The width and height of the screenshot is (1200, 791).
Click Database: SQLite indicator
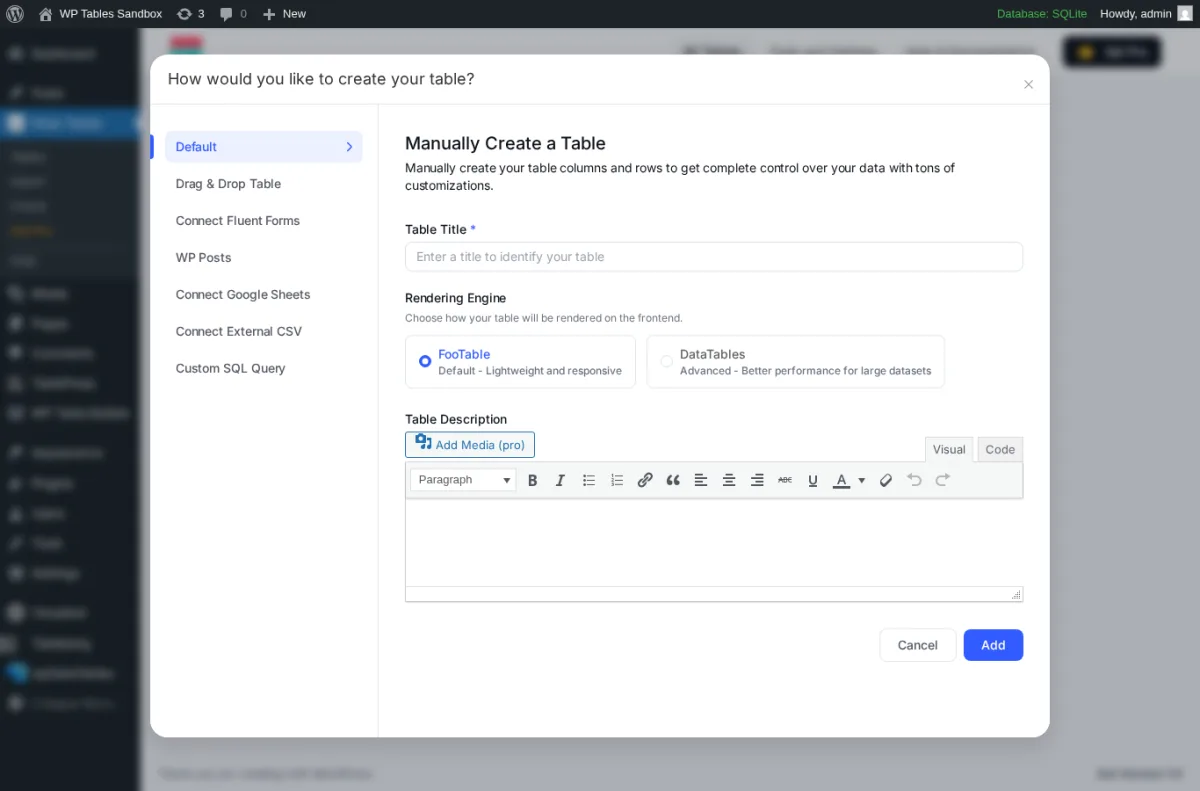1042,14
